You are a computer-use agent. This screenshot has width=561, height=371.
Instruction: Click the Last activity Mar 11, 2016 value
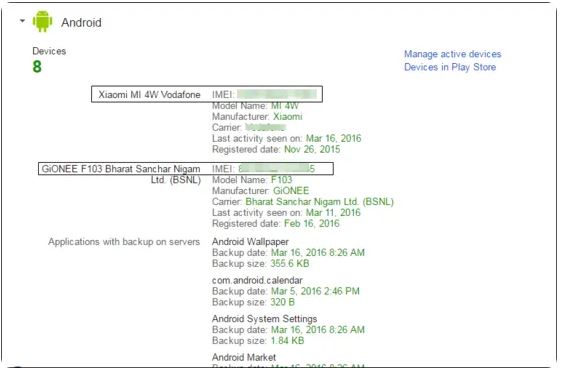(333, 213)
